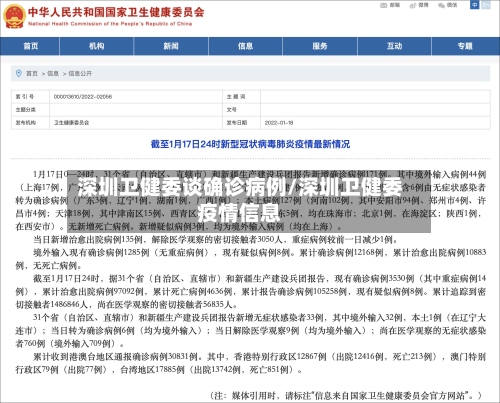500x403 pixels.
Task: Follow the 信息 breadcrumb link
Action: [53, 73]
